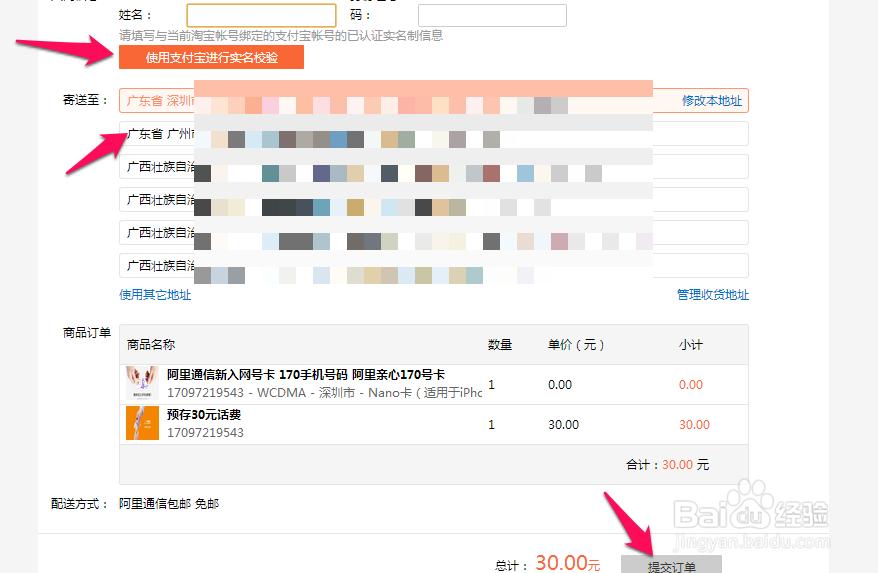Click 修改本地址 link
The height and width of the screenshot is (573, 878).
click(x=712, y=101)
